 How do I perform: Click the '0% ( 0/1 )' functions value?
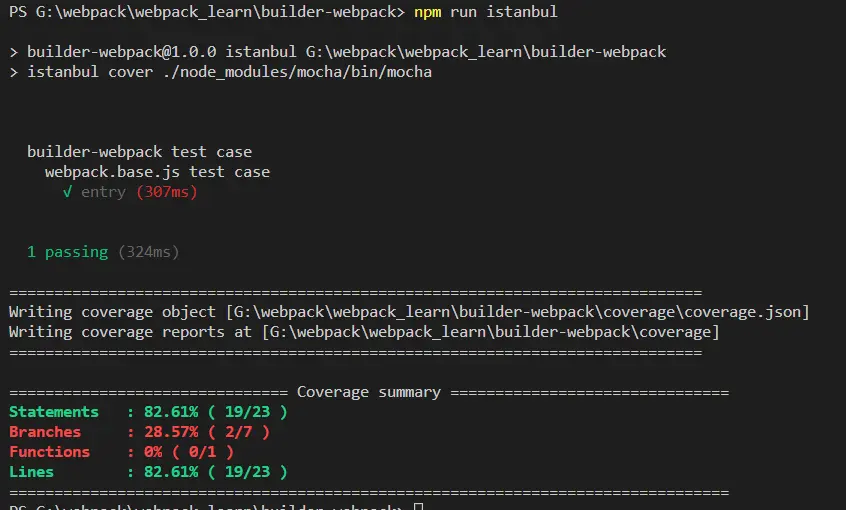click(x=189, y=452)
